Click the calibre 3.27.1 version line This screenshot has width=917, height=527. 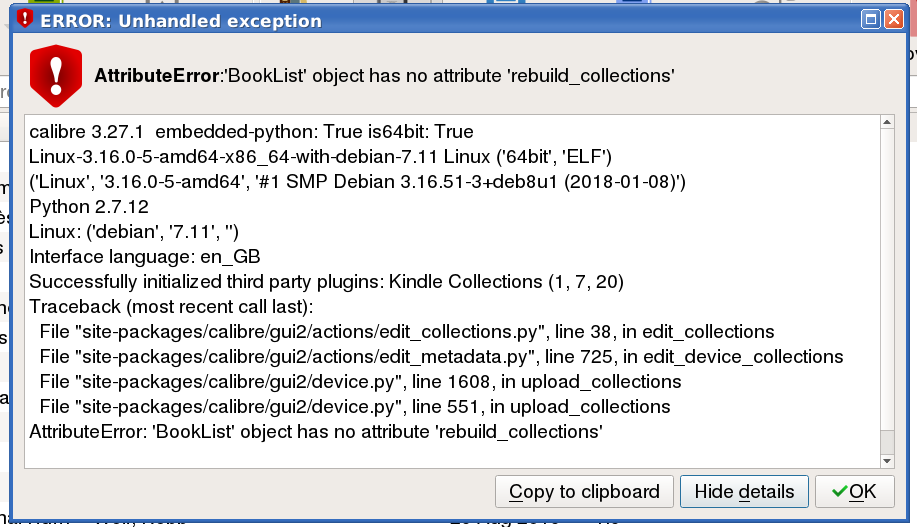tap(251, 132)
